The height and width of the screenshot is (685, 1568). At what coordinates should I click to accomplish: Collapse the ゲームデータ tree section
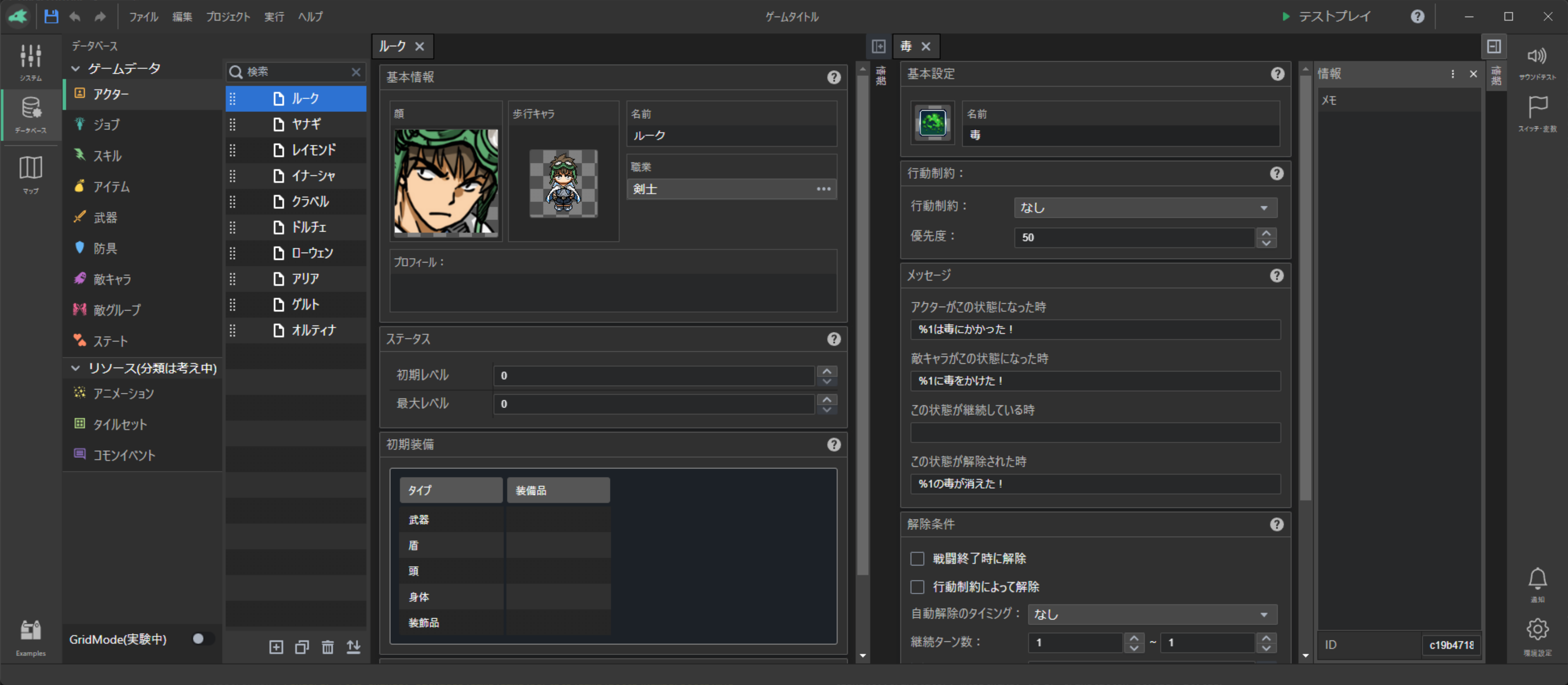76,69
